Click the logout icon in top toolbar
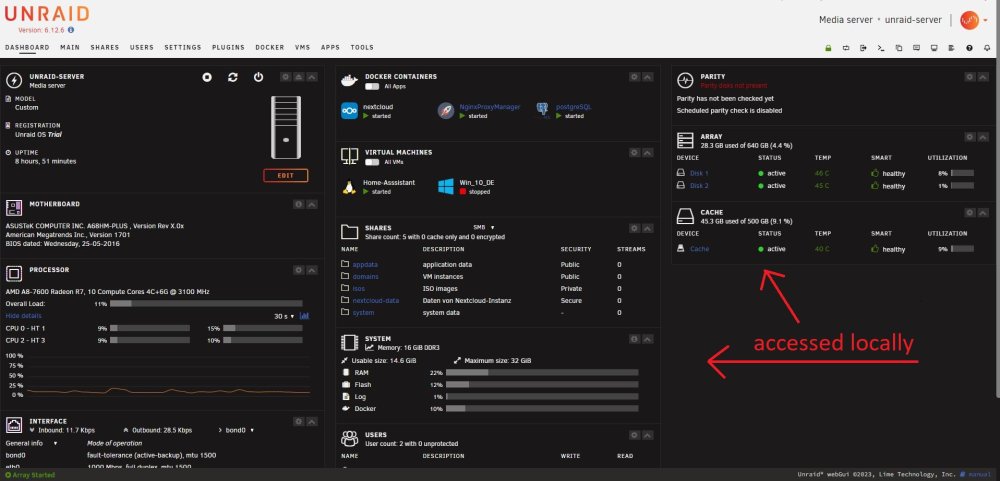 tap(864, 48)
